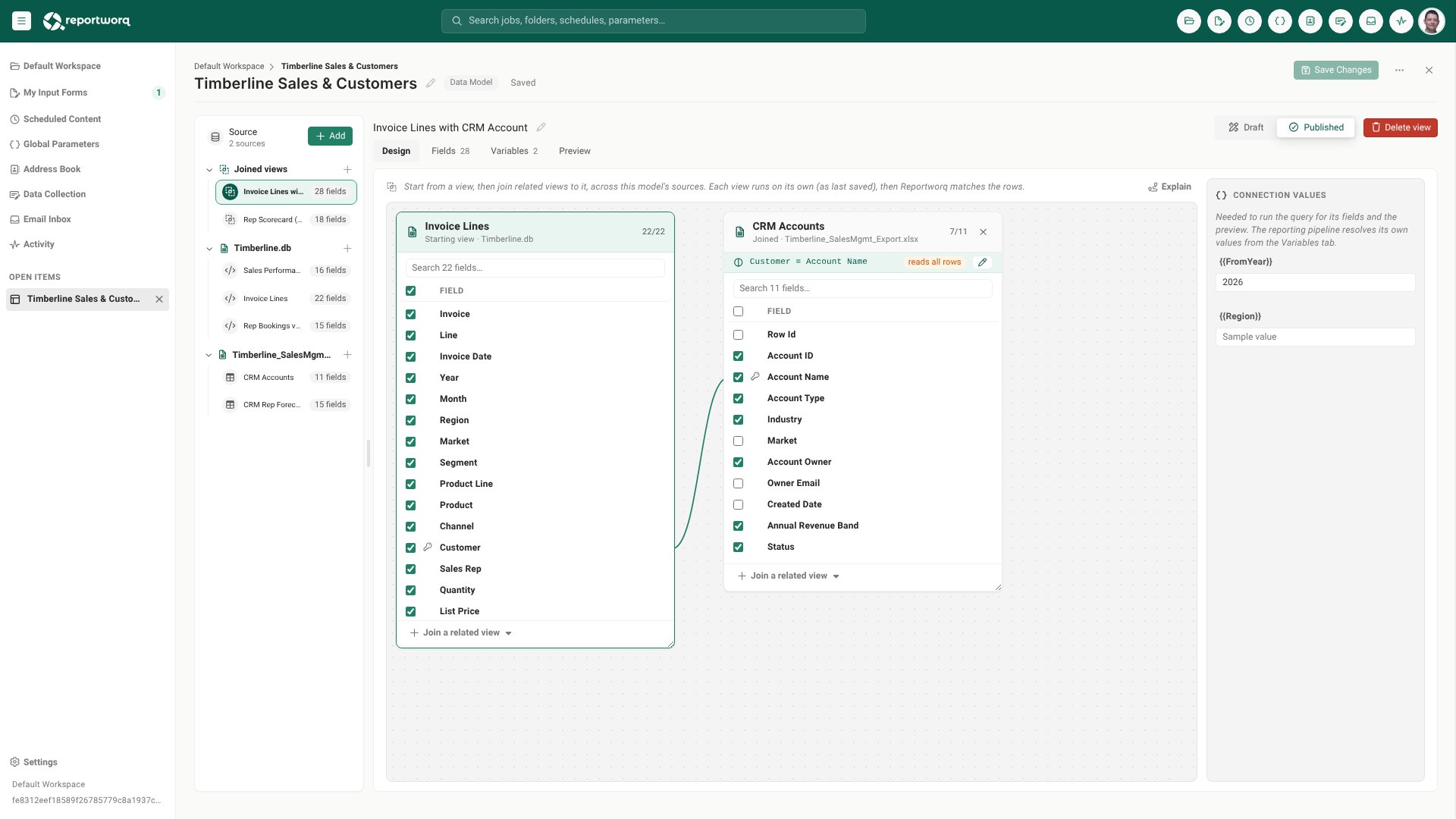The height and width of the screenshot is (819, 1456).
Task: Edit the Customer = Account Name join condition
Action: [982, 262]
